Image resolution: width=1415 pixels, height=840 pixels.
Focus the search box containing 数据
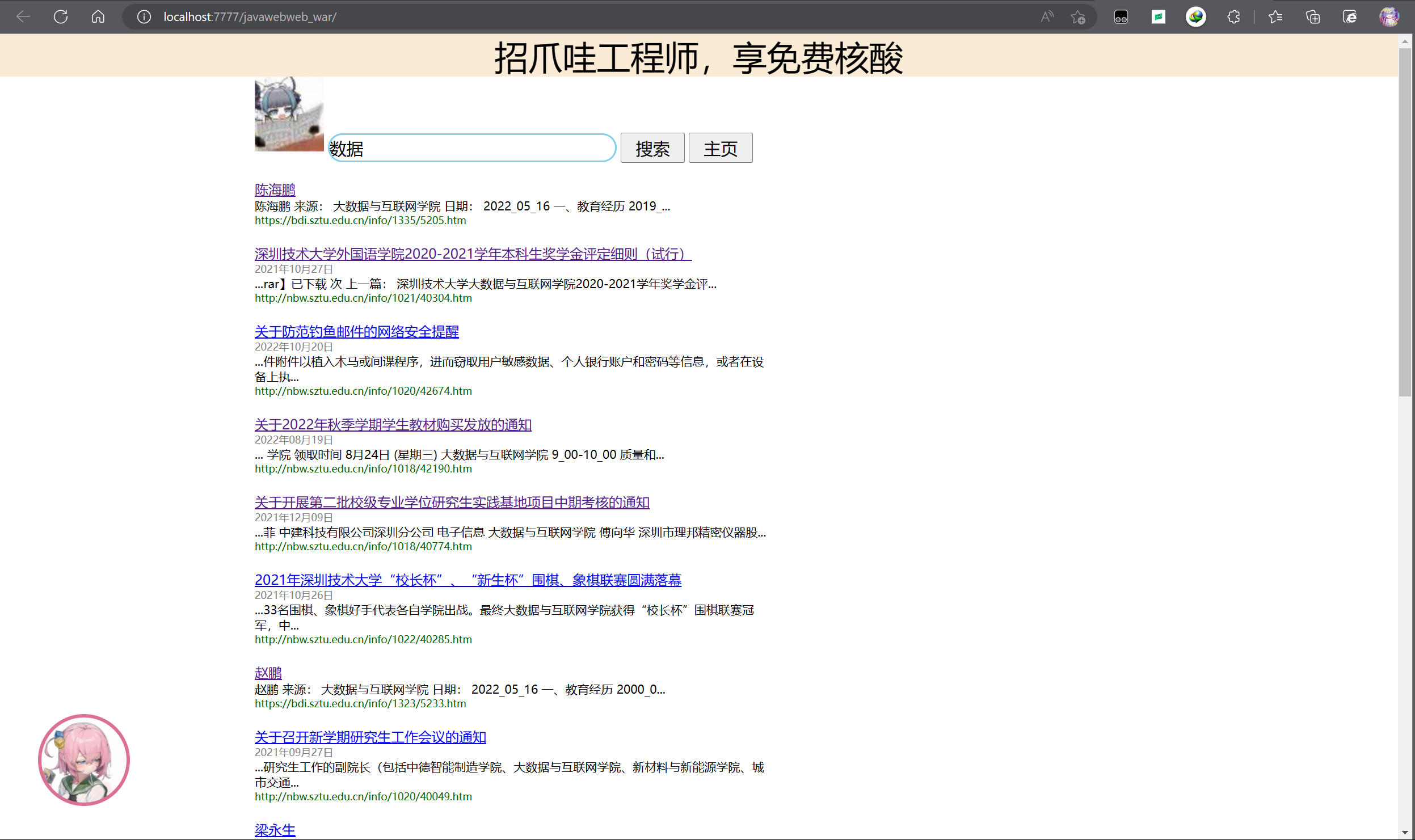tap(472, 148)
